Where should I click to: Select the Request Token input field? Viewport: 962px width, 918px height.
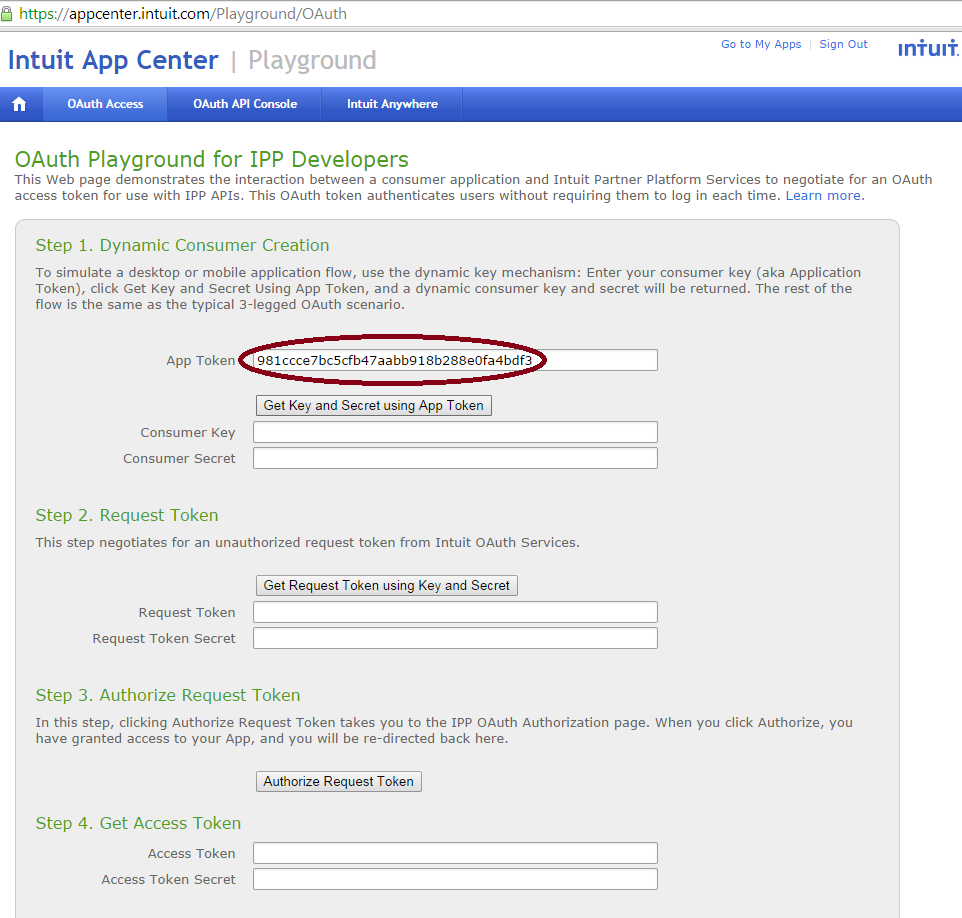(455, 612)
